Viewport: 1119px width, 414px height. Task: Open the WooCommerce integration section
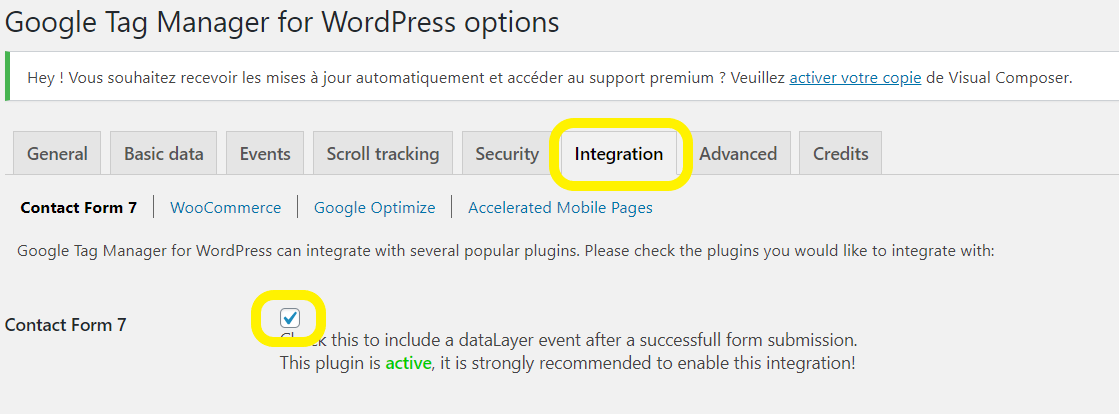tap(226, 208)
